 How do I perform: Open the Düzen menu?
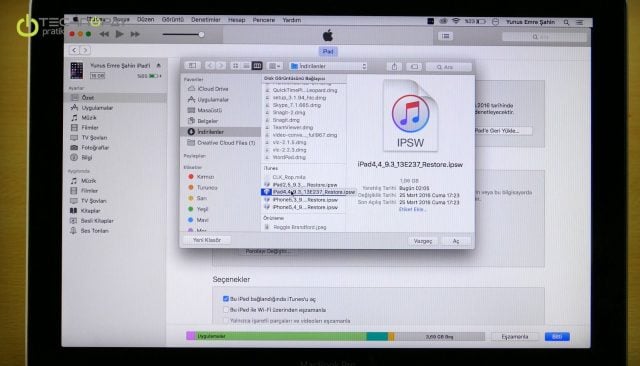(x=145, y=20)
